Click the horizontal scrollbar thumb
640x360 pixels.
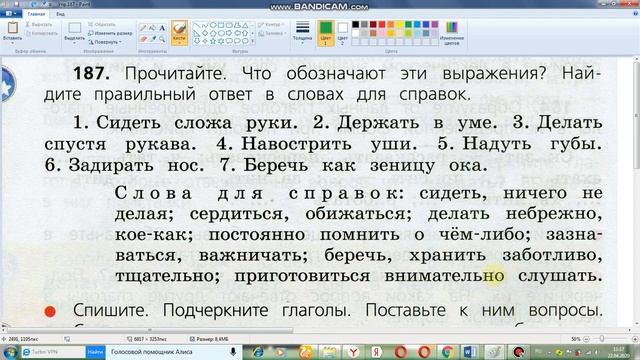150,330
